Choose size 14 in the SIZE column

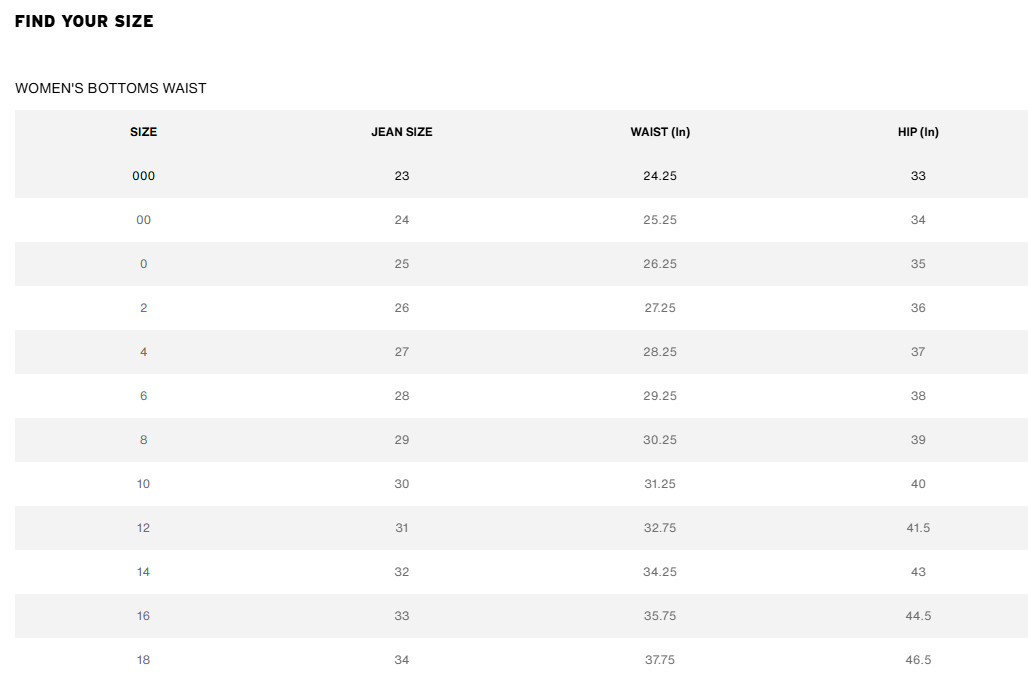tap(143, 572)
